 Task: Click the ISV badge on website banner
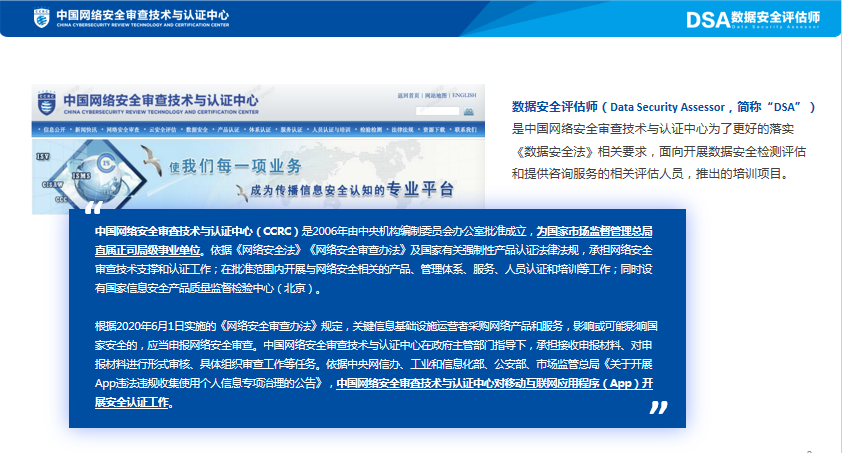click(x=42, y=157)
